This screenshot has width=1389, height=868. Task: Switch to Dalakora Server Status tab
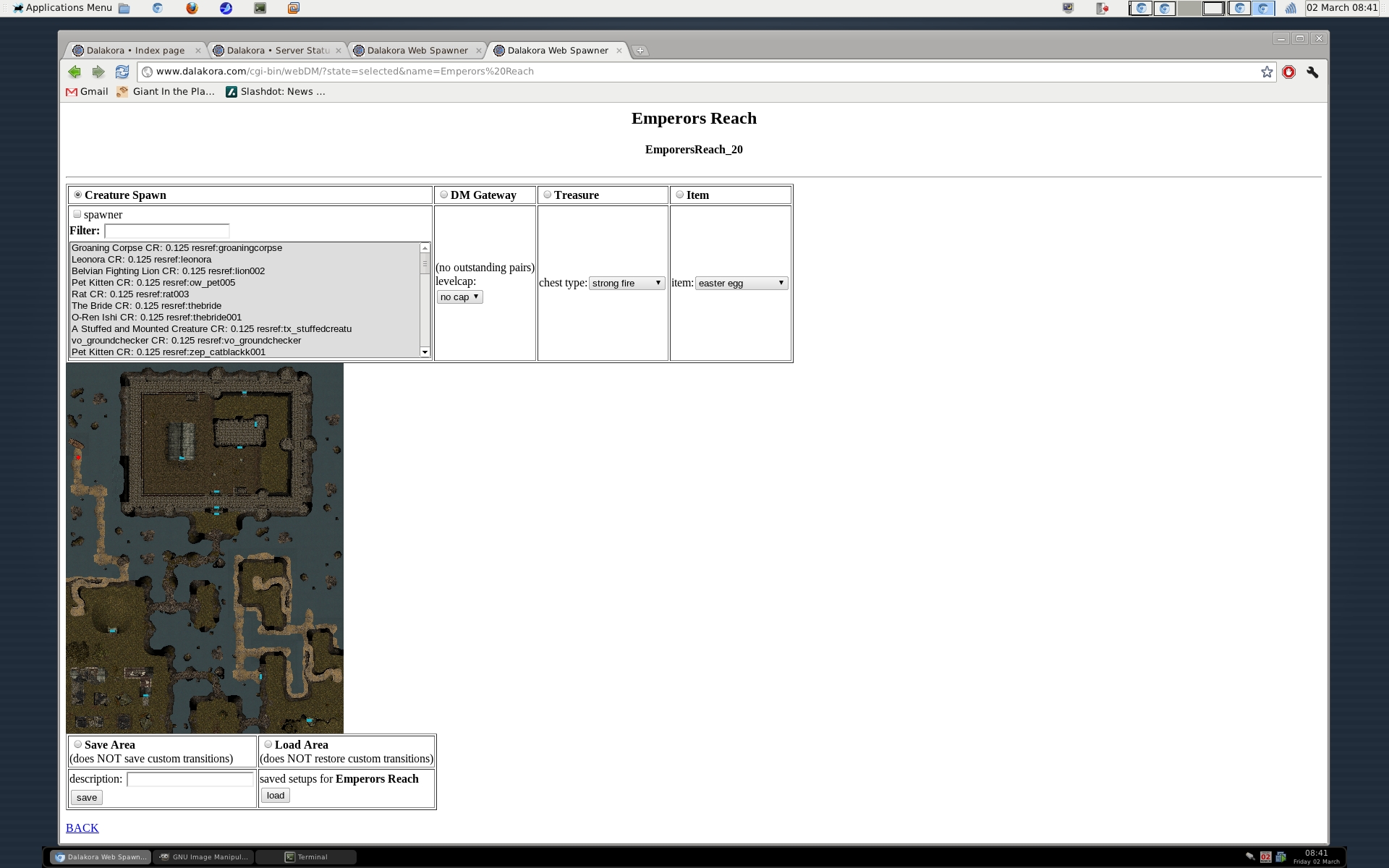[x=277, y=51]
